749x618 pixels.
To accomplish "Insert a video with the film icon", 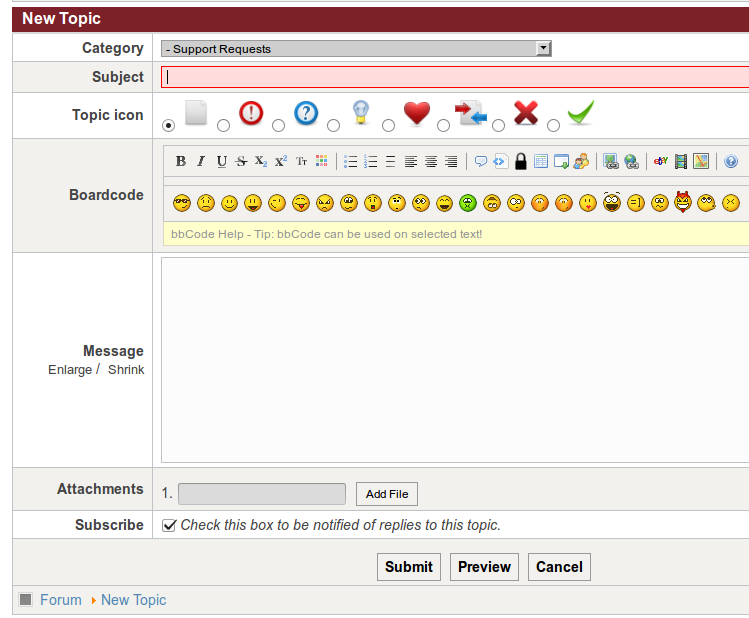I will tap(681, 161).
